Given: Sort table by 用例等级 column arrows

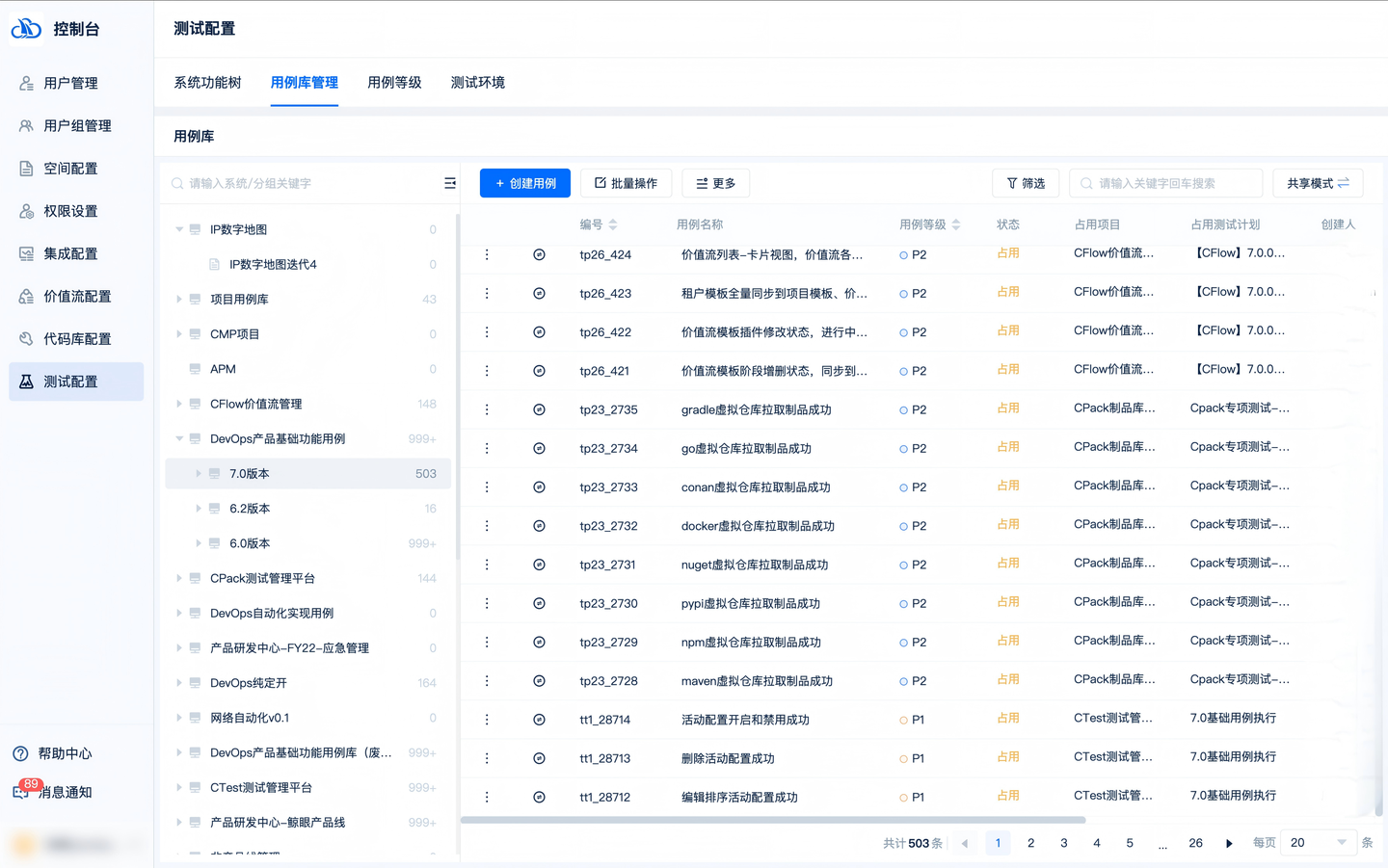Looking at the screenshot, I should [956, 224].
